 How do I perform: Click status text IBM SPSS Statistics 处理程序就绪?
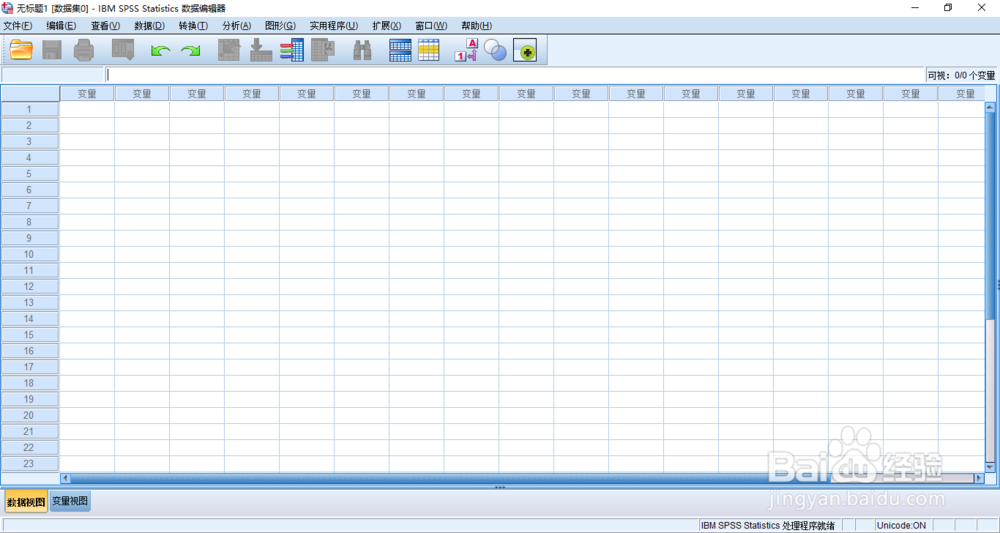[x=768, y=525]
